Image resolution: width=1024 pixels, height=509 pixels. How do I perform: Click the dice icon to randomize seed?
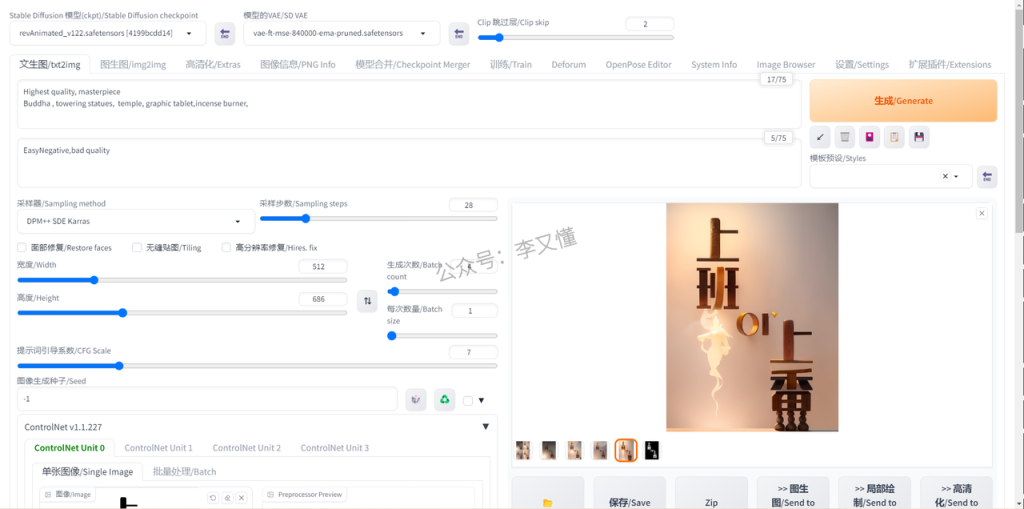point(415,400)
